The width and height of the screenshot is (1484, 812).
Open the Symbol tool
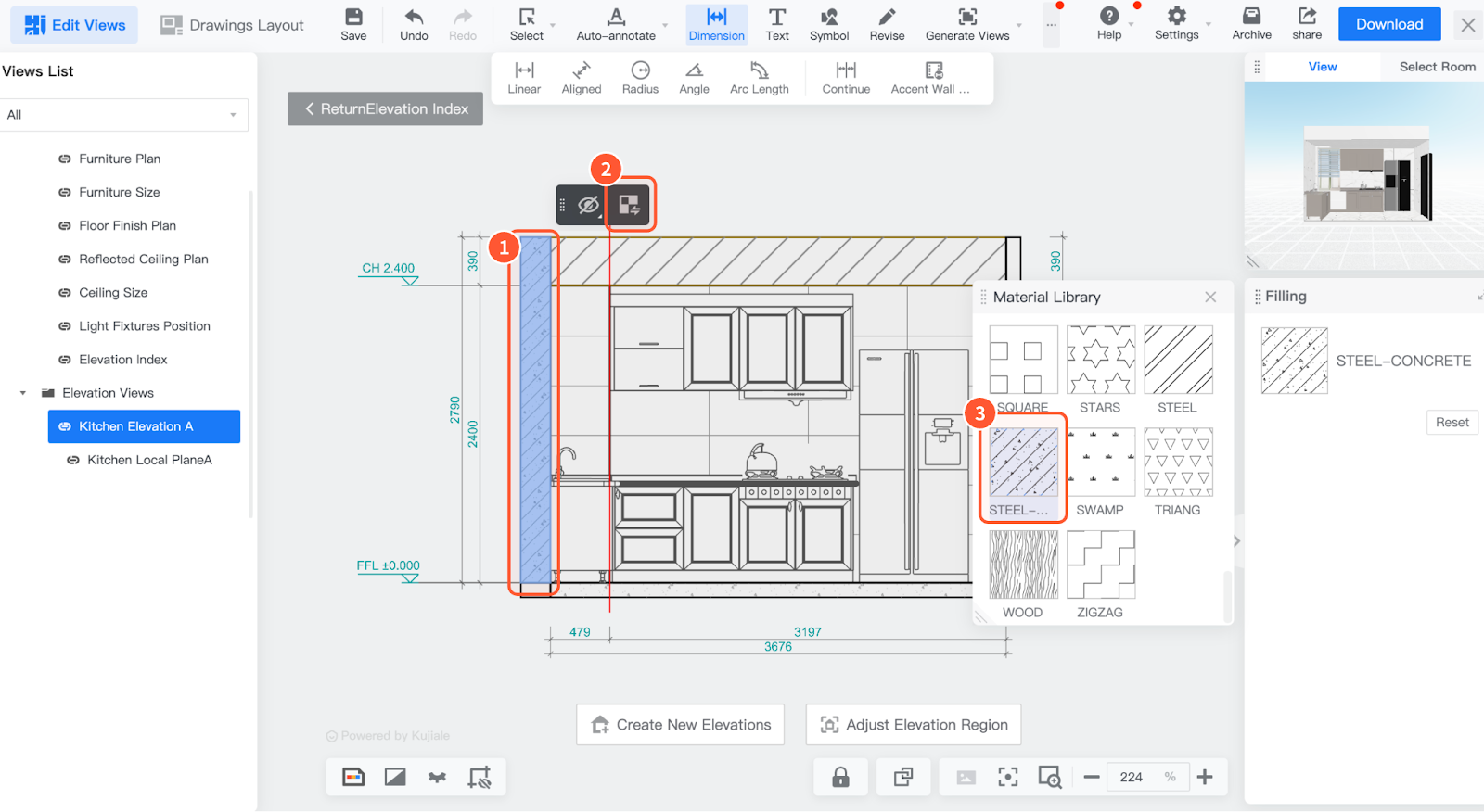click(828, 25)
